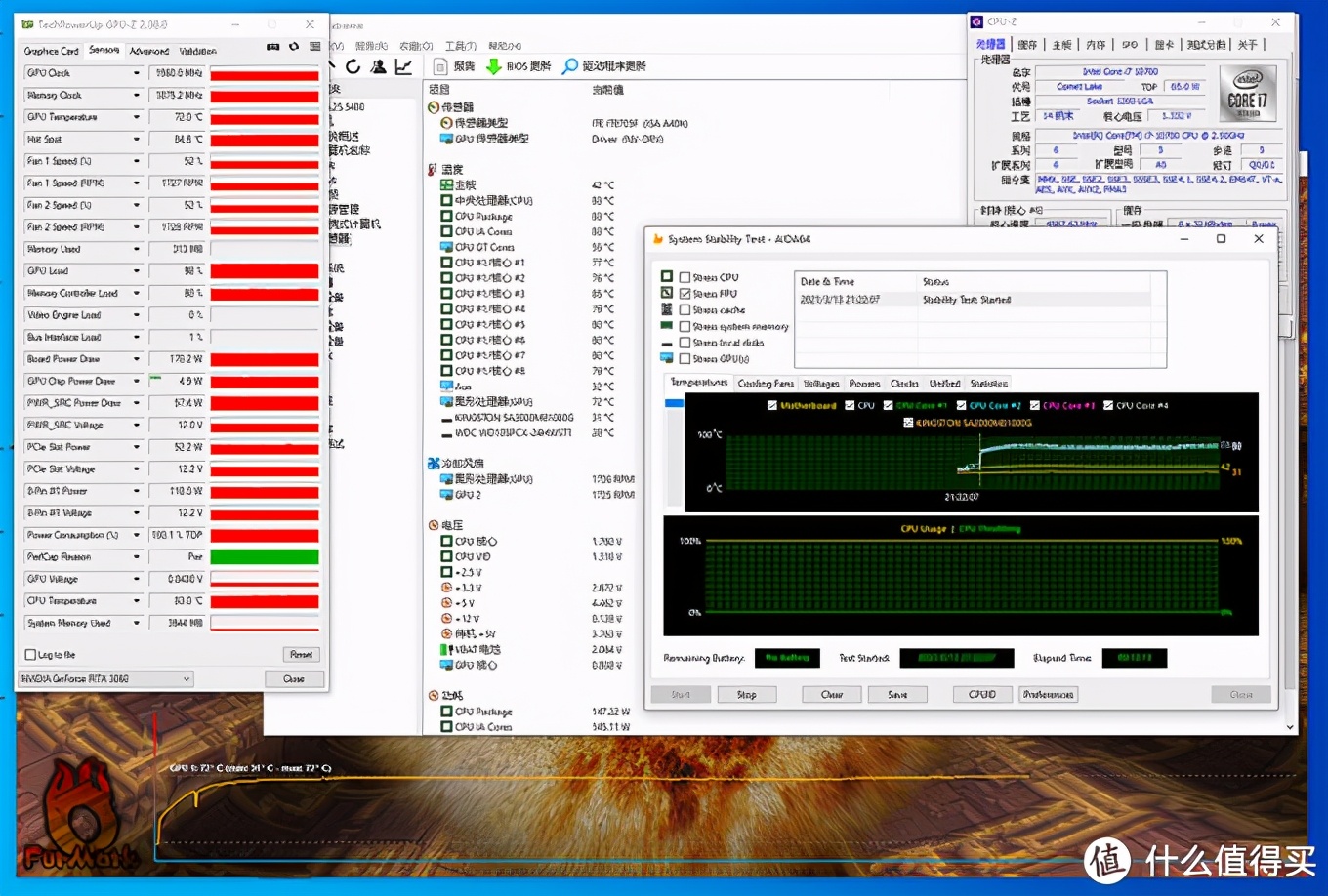Click the CPU GT Cores monitor icon

(x=446, y=247)
